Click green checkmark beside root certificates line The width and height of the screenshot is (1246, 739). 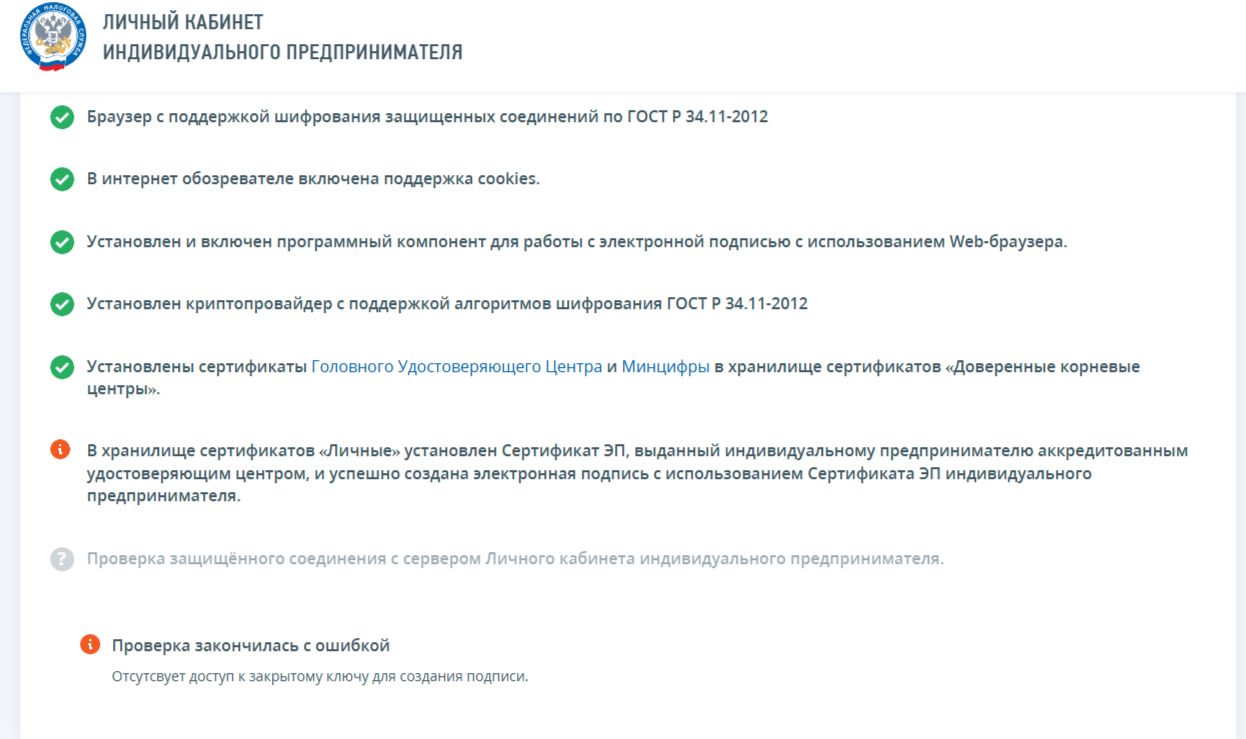click(x=62, y=367)
